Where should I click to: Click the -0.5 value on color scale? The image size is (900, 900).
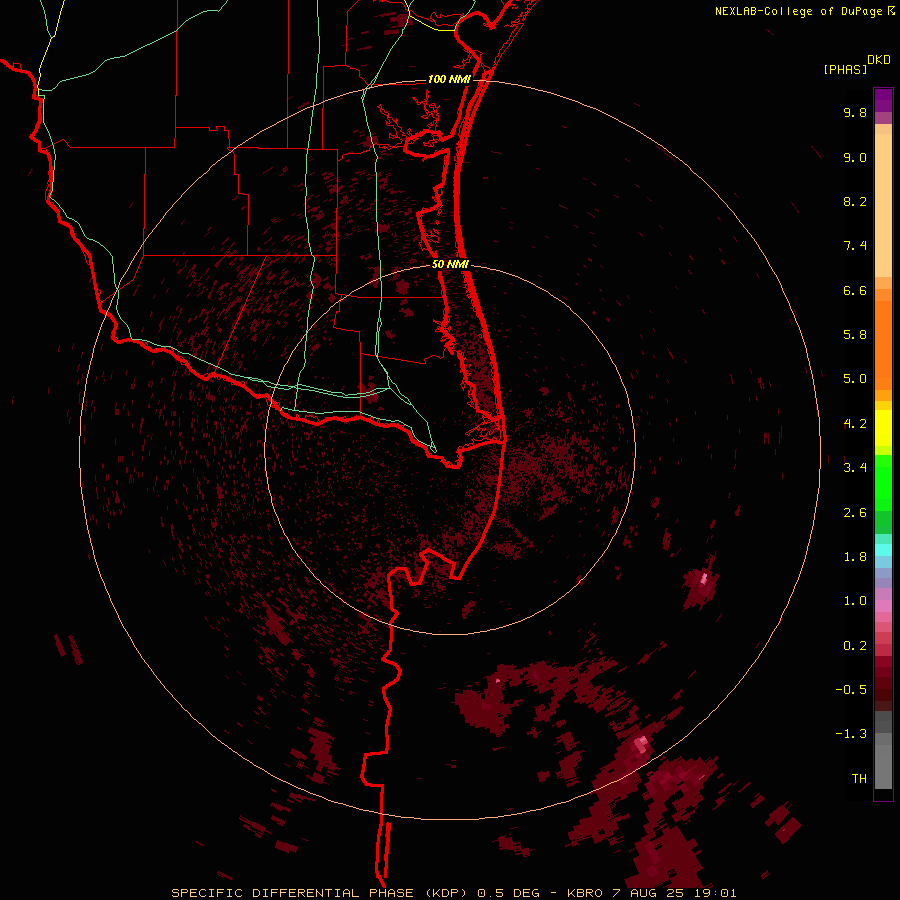(x=851, y=690)
